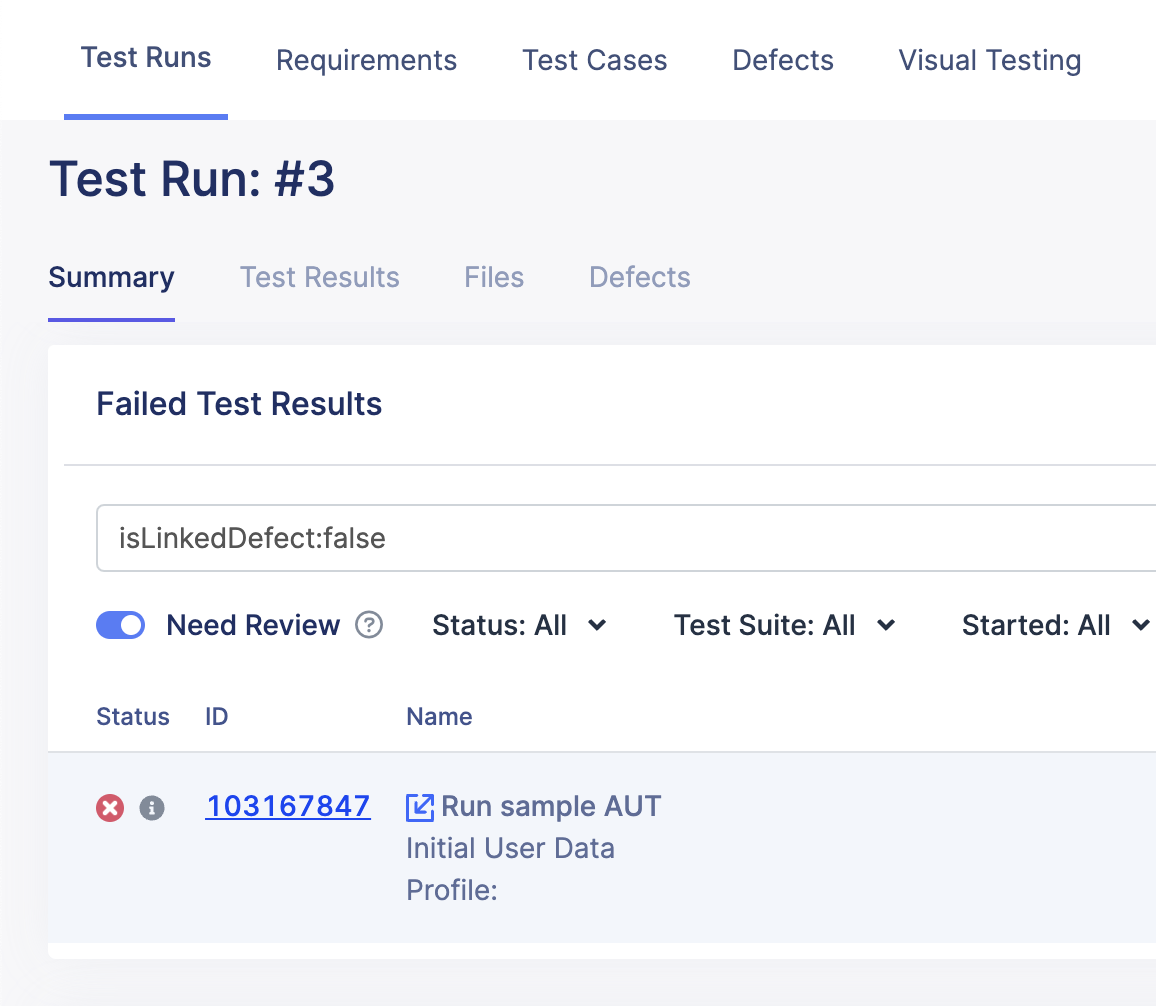Select the Test Runs navigation tab
1156x1006 pixels.
point(146,60)
